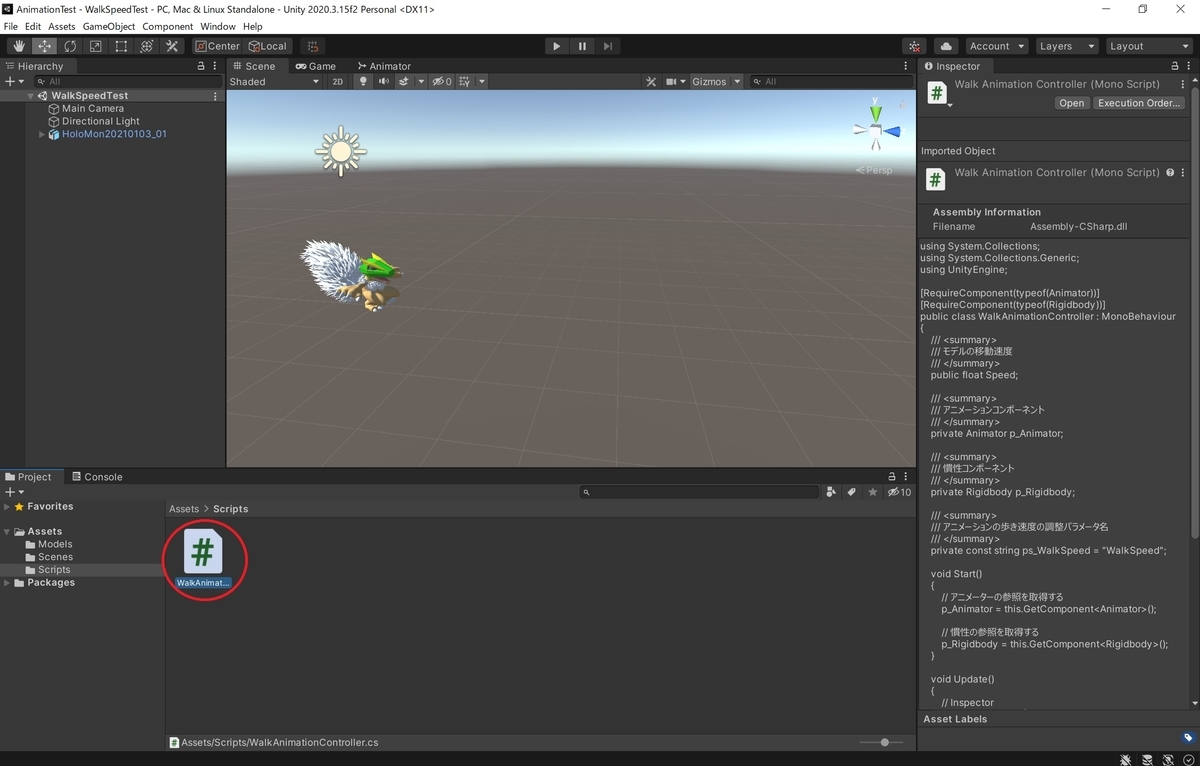Open the Gizmos dropdown arrow
1200x766 pixels.
[x=737, y=82]
